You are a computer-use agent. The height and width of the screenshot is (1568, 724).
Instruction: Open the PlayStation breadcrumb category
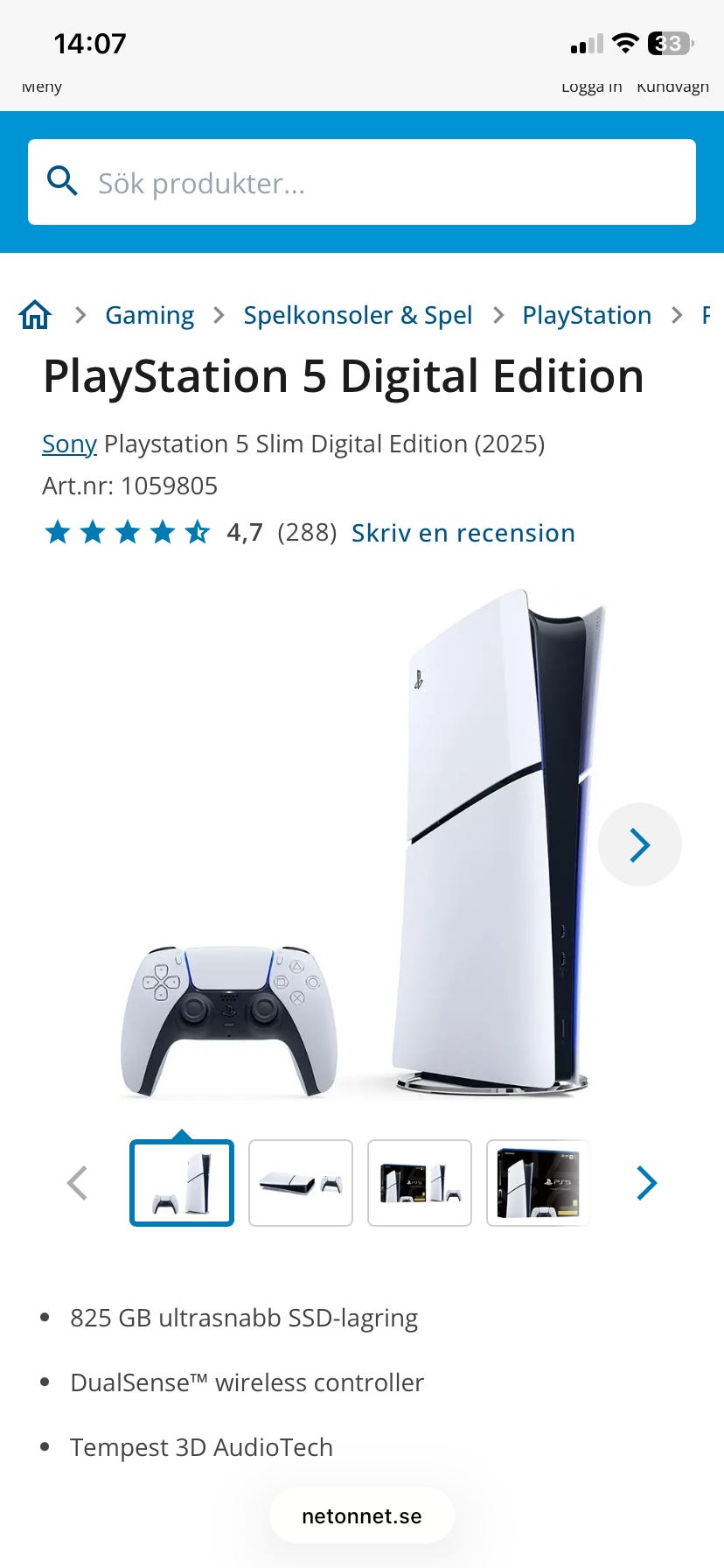[x=587, y=315]
